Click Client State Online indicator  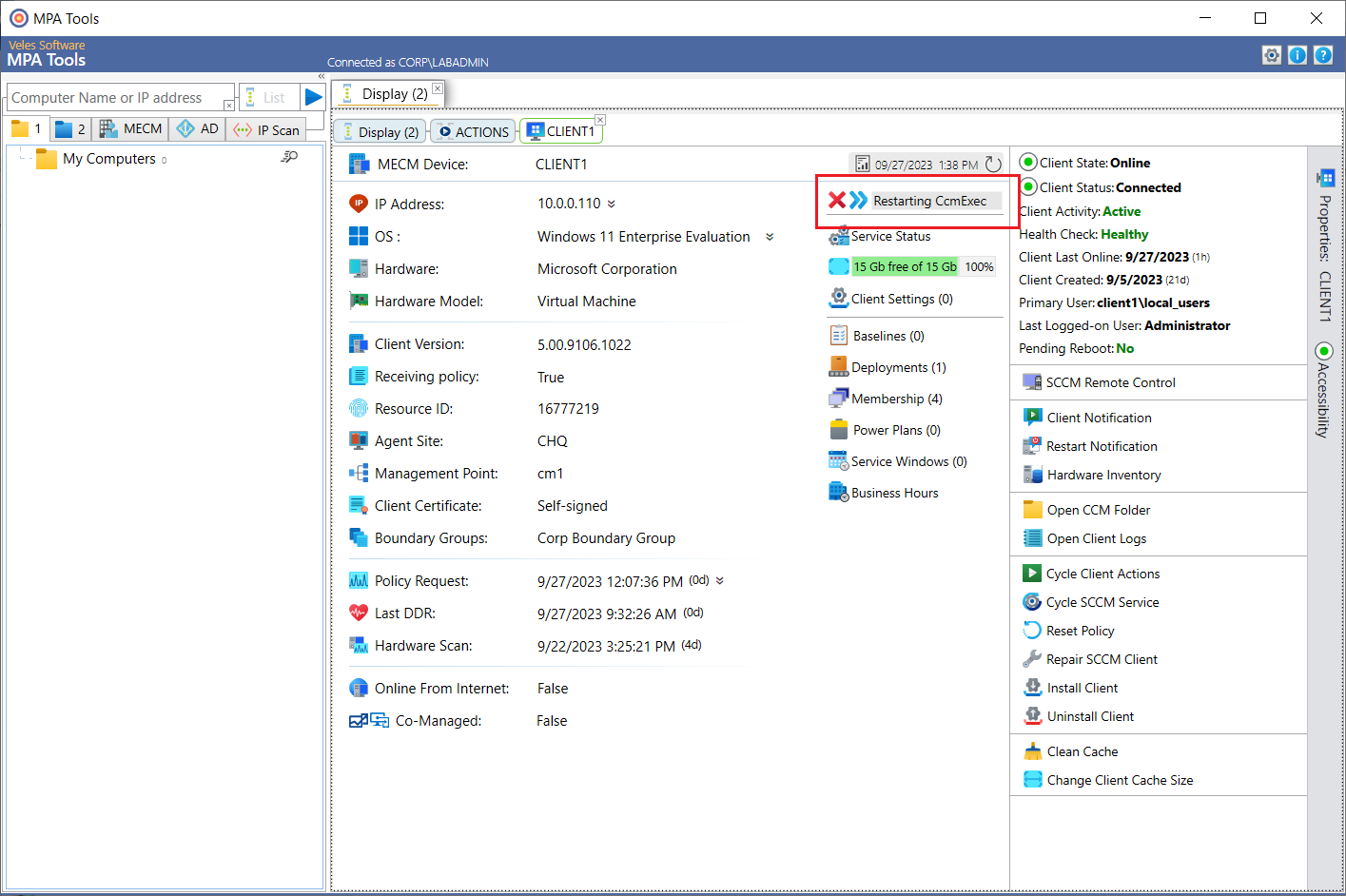coord(1028,163)
